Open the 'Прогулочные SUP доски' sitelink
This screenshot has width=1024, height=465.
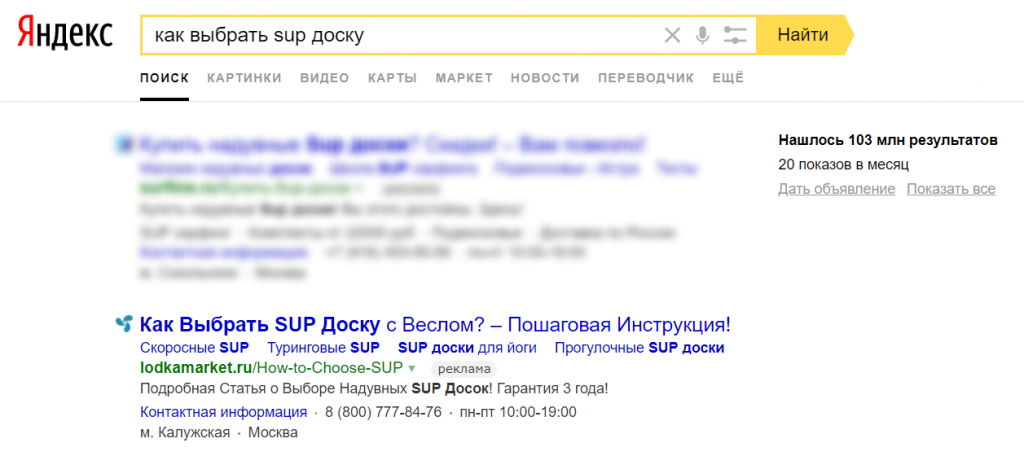(639, 348)
